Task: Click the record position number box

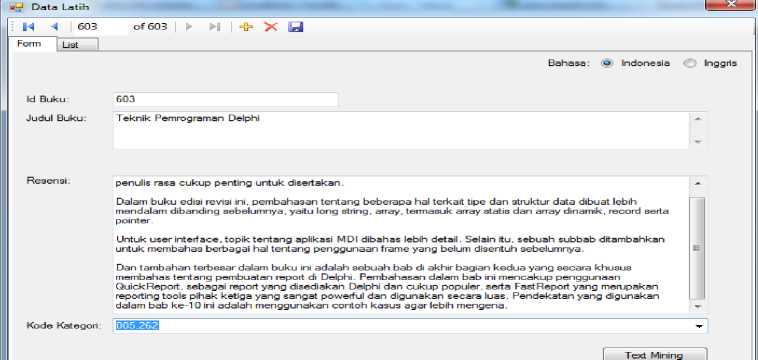Action: 101,27
